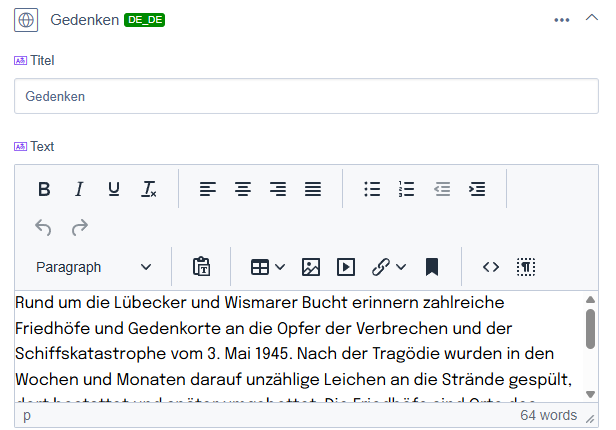The width and height of the screenshot is (616, 430).
Task: Center align the text
Action: pyautogui.click(x=242, y=189)
